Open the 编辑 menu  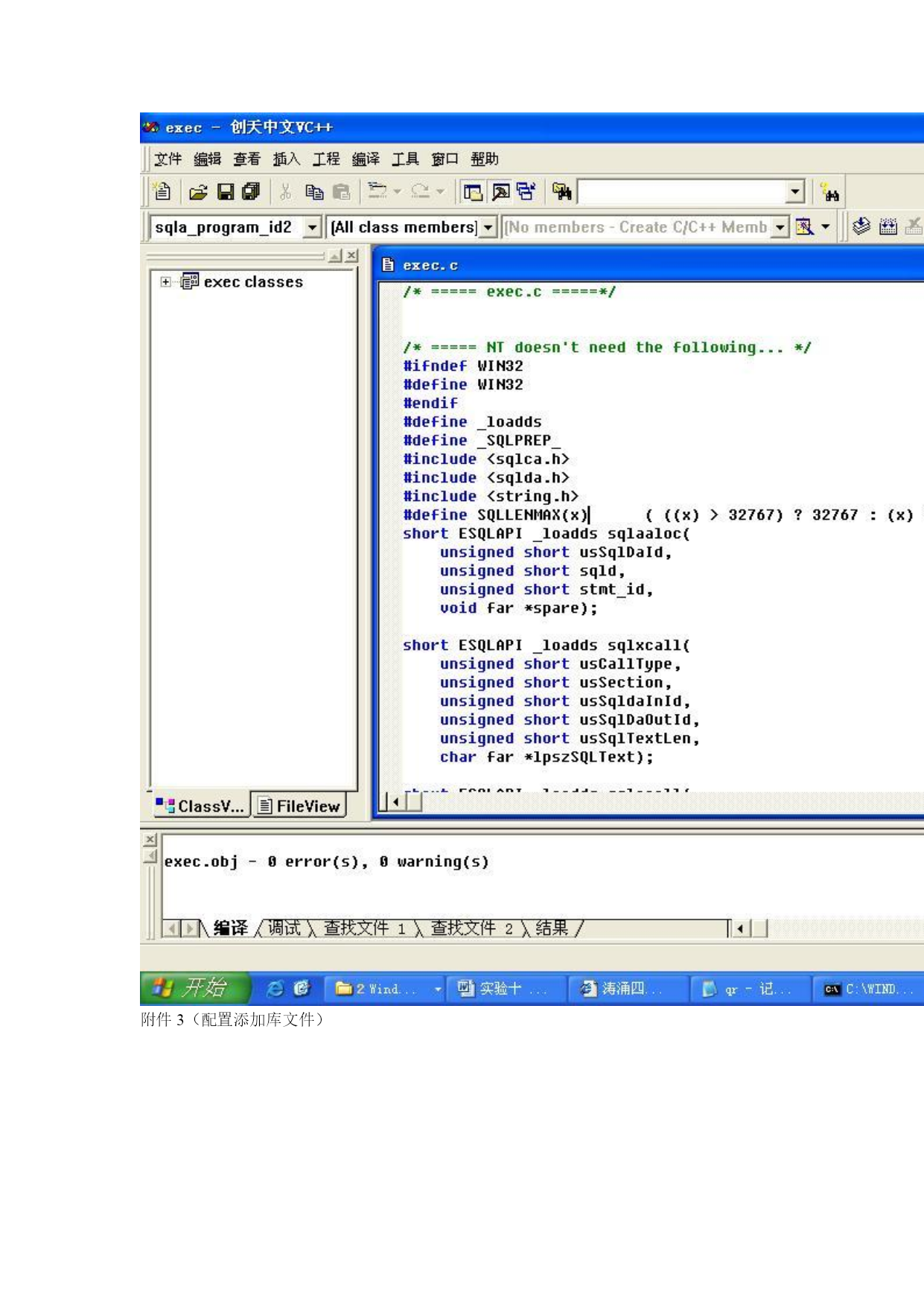[x=208, y=159]
